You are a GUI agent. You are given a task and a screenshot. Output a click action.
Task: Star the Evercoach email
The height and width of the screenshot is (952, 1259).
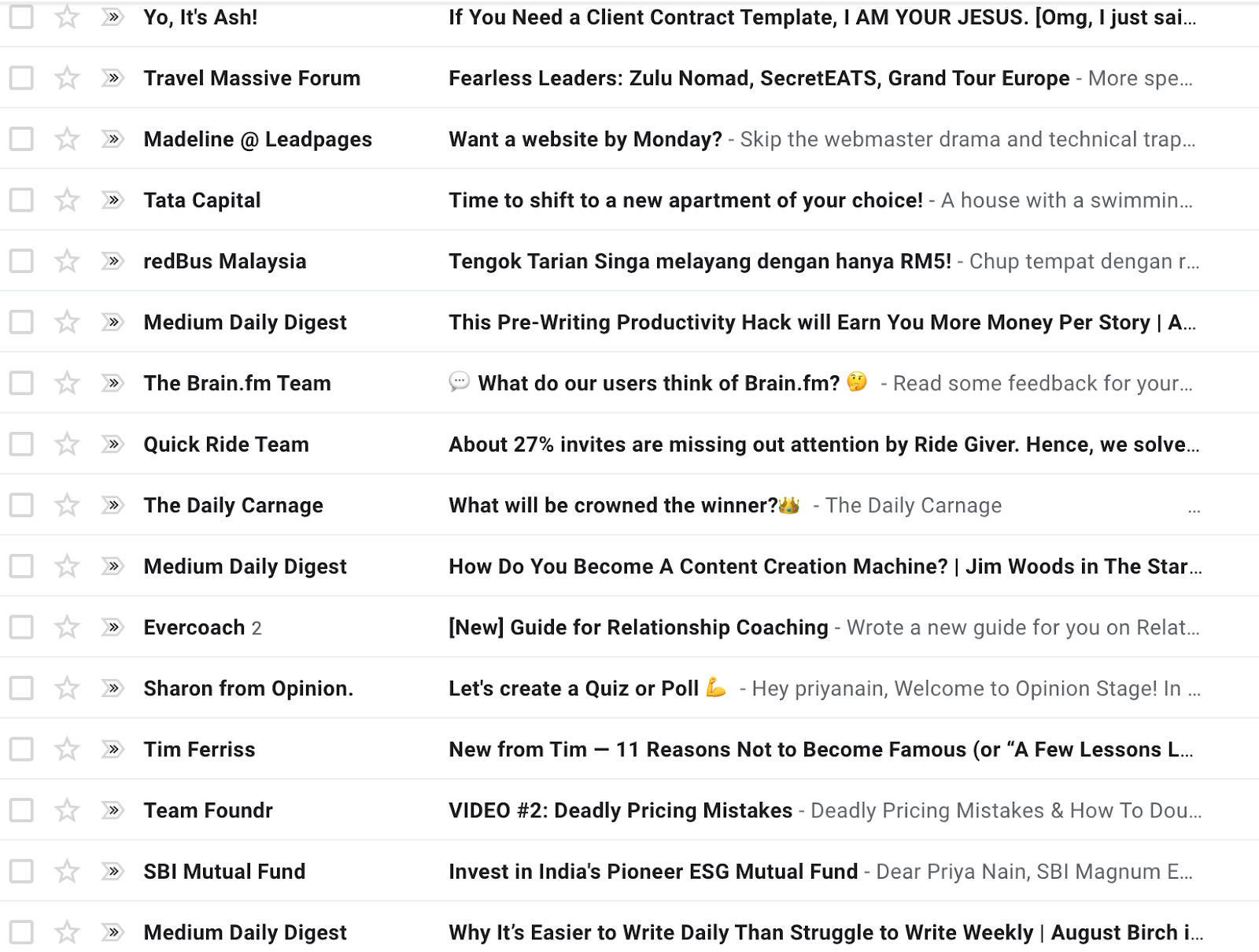67,627
